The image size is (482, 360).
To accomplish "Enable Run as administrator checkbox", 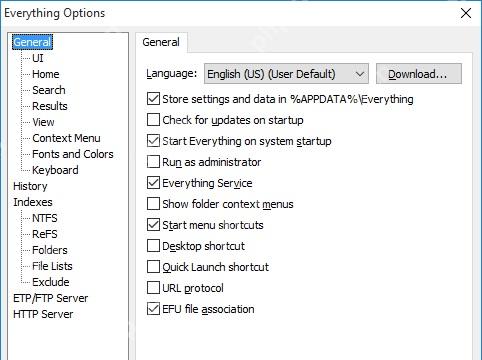I will point(153,162).
